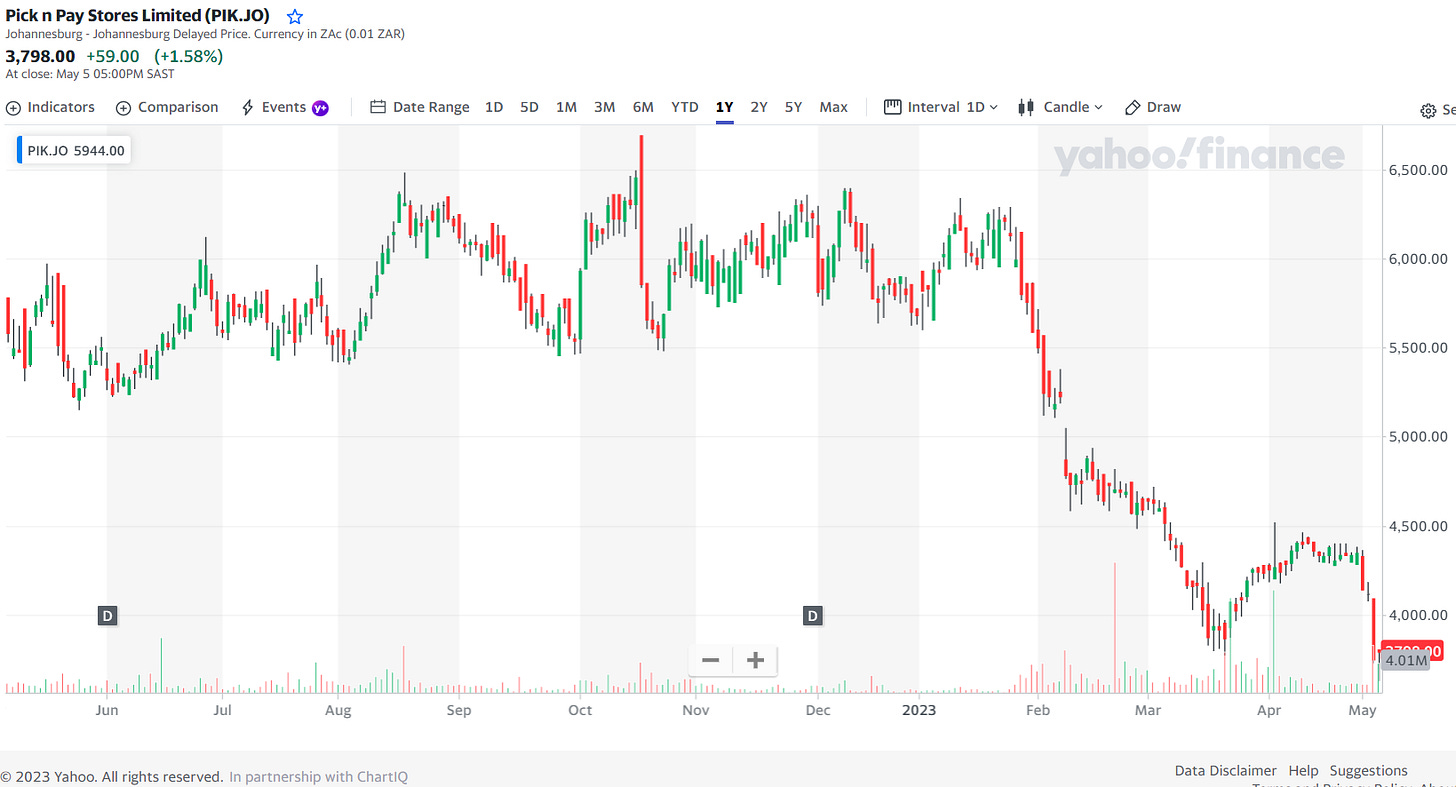Click the 'In partnership with ChartIQ' text
The image size is (1456, 787).
coord(318,777)
